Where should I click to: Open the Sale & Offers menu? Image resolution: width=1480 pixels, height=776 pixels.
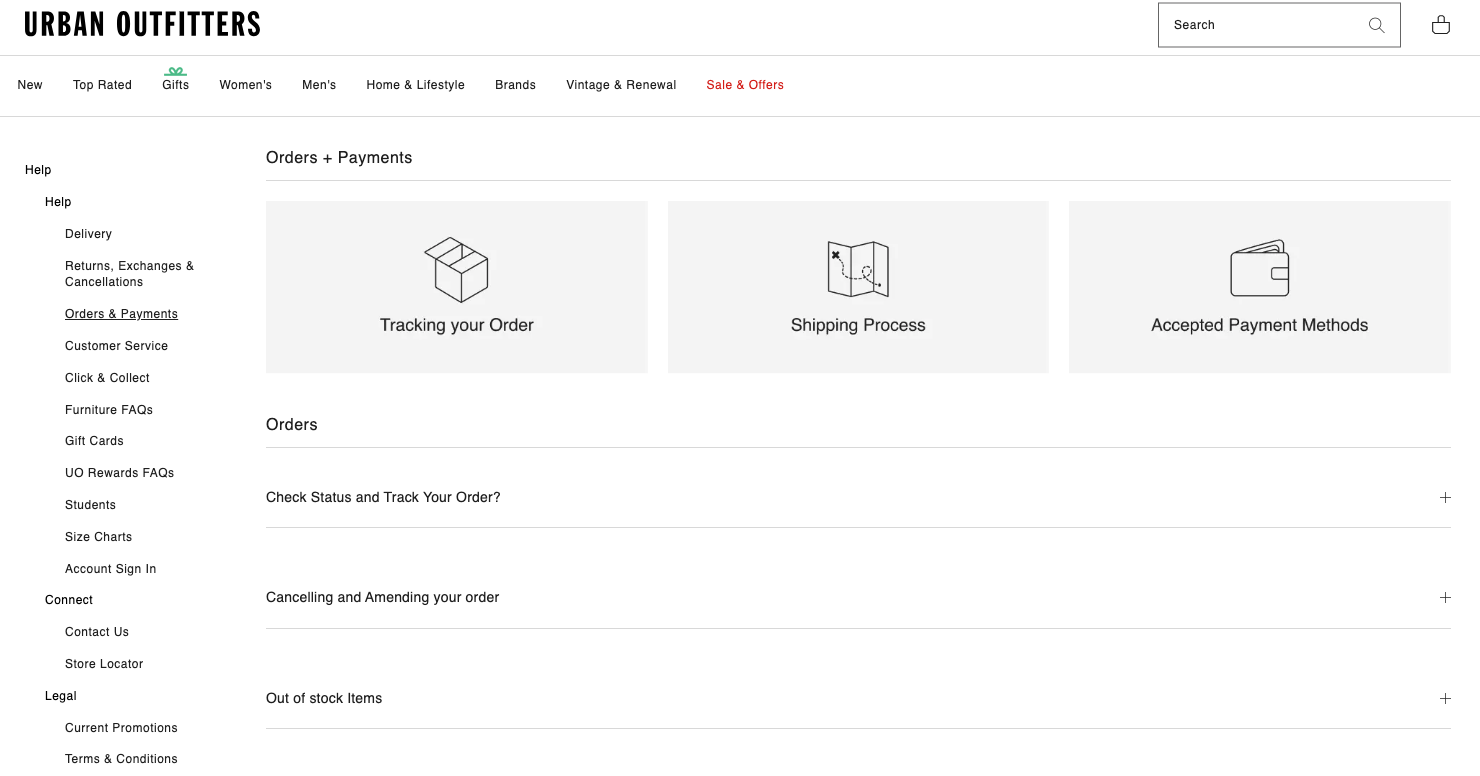pos(745,85)
